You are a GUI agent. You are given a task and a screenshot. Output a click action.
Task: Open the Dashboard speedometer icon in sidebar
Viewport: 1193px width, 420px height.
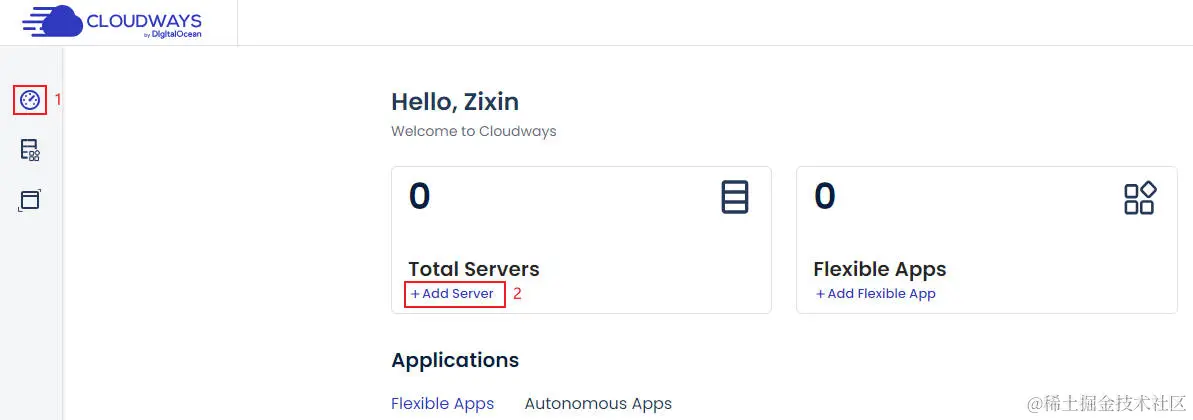click(30, 100)
